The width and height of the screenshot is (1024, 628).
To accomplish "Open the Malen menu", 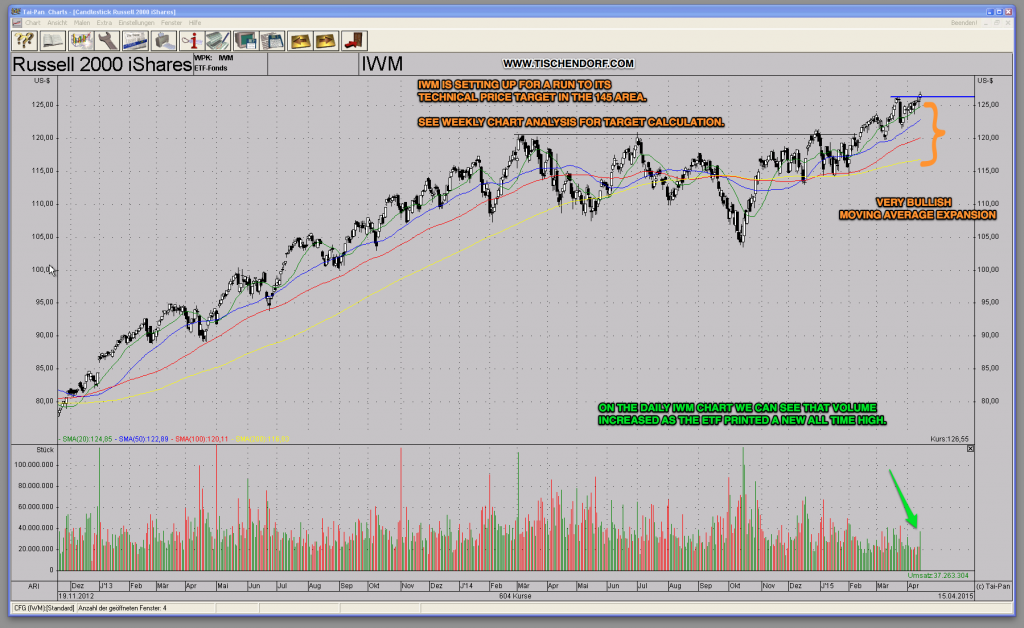I will 84,23.
